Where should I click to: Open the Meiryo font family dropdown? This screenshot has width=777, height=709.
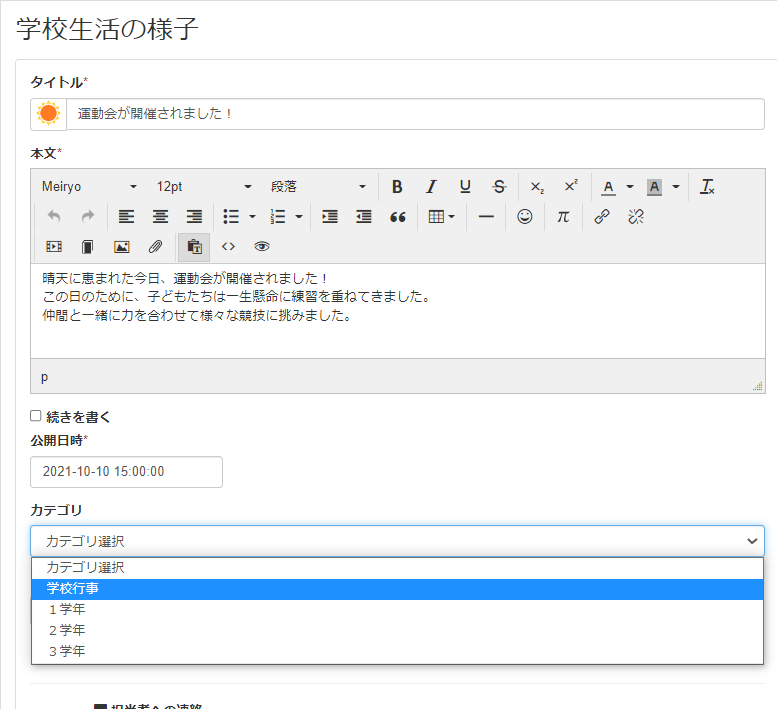click(89, 187)
